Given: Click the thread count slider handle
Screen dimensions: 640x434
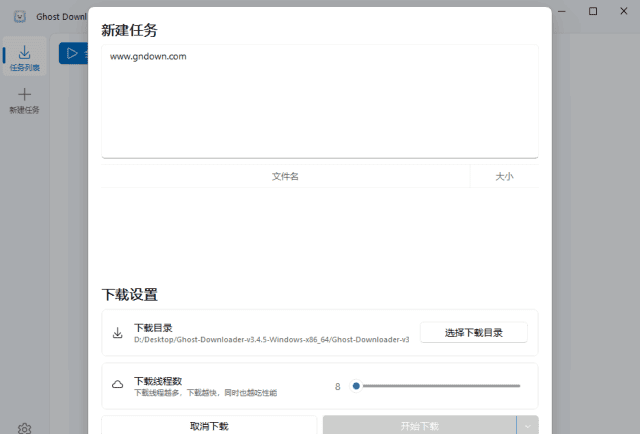Looking at the screenshot, I should [x=356, y=386].
